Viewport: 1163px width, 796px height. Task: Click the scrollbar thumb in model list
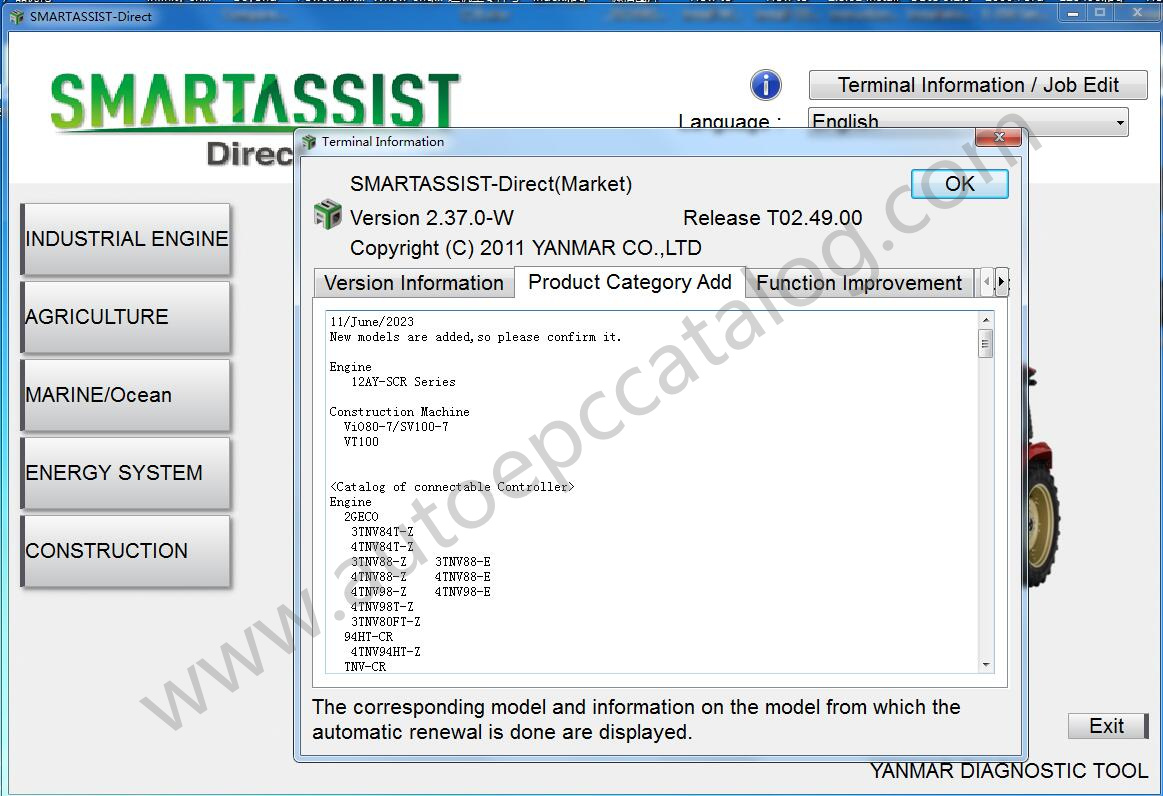click(986, 344)
